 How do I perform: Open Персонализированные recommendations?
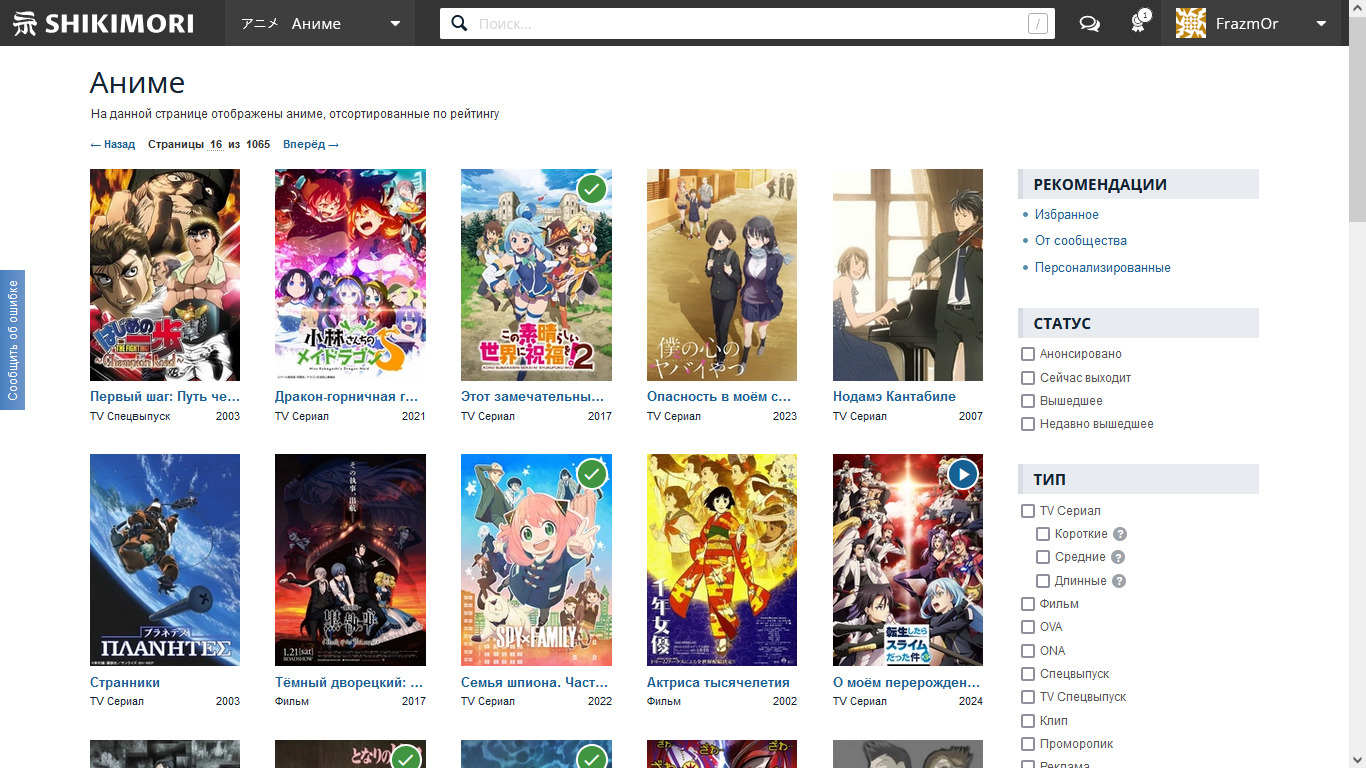coord(1102,268)
